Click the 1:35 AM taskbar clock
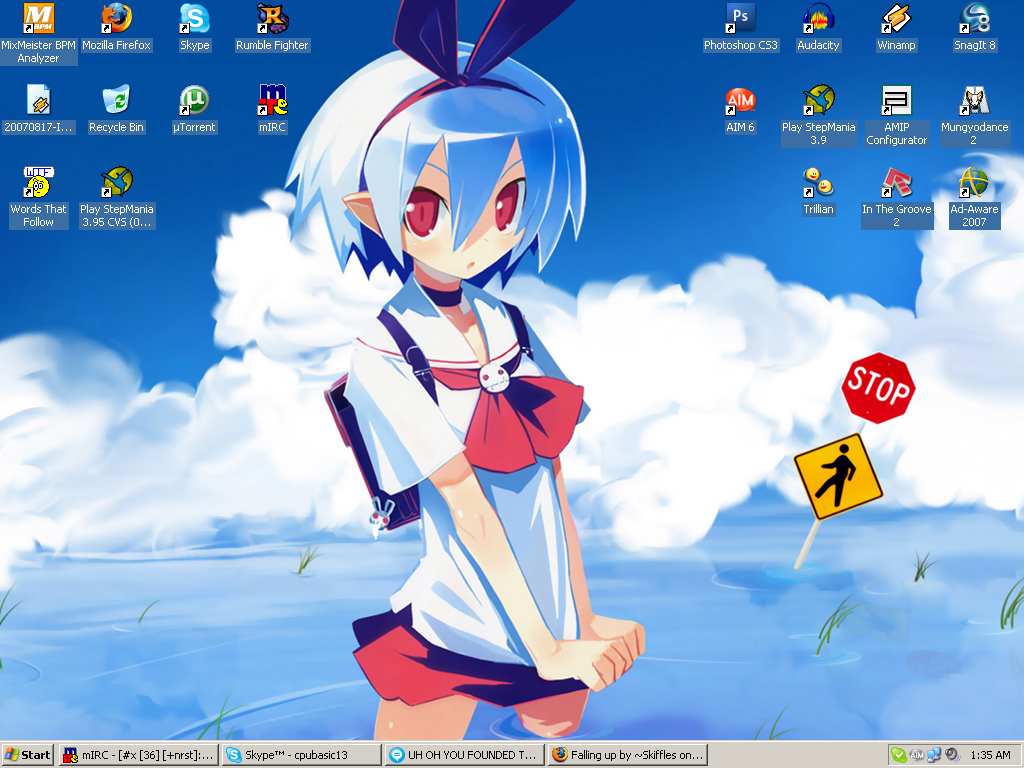 click(x=990, y=755)
